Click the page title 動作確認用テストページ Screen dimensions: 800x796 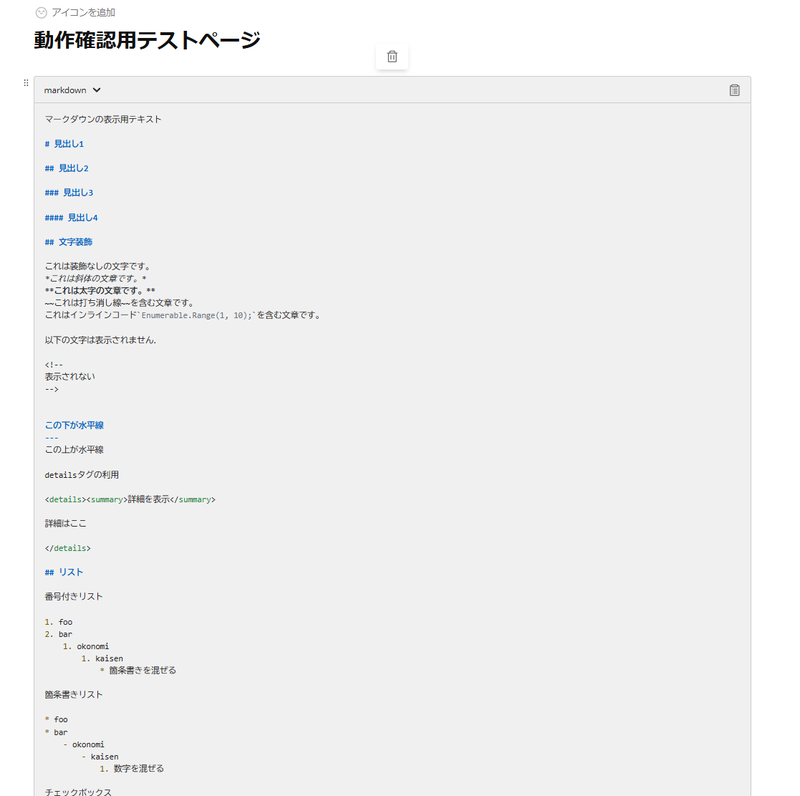pyautogui.click(x=147, y=40)
